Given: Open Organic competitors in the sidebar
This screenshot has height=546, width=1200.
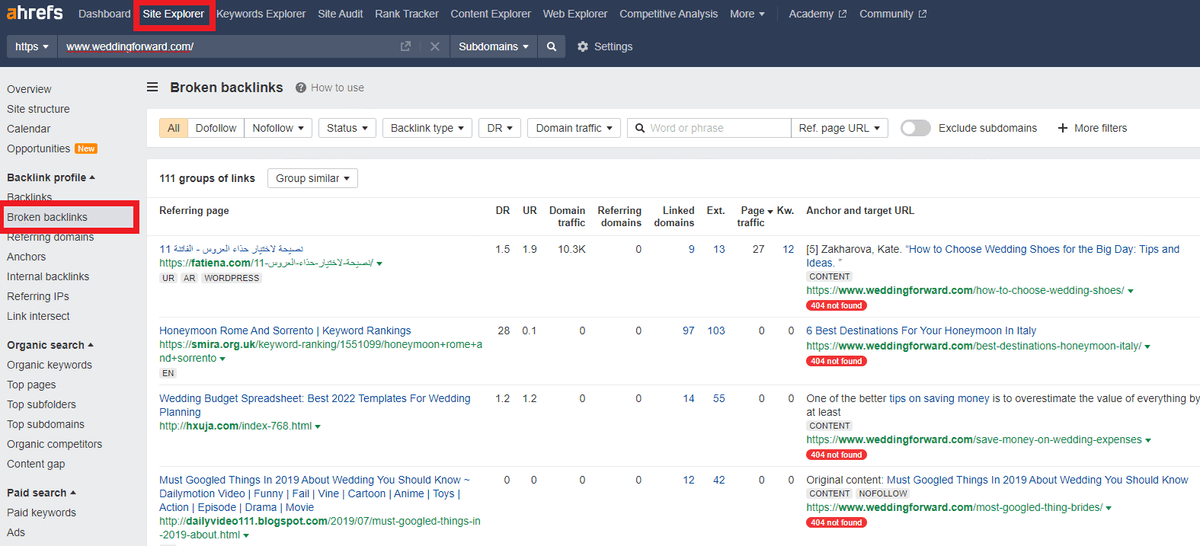Looking at the screenshot, I should 54,444.
